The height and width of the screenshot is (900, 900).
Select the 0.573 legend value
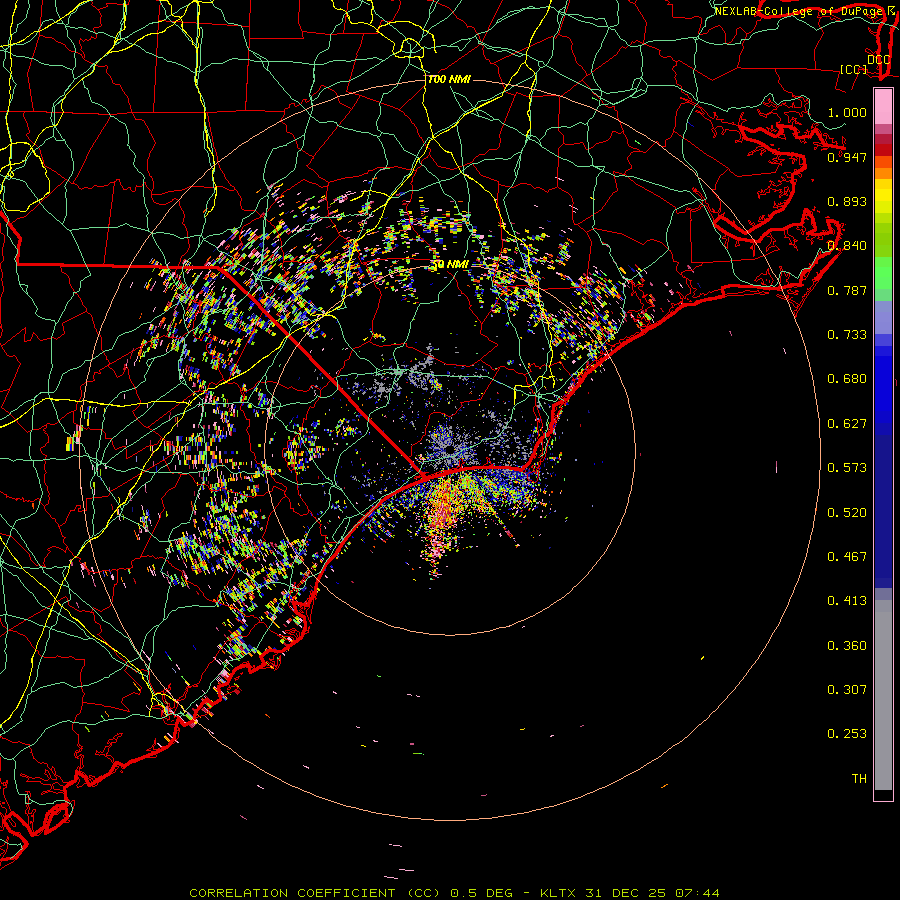pos(847,468)
